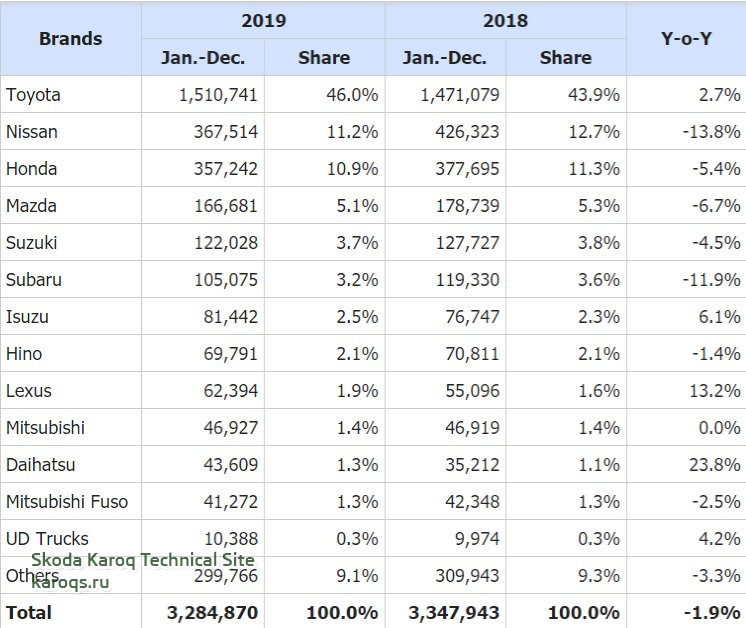
Task: Click Mitsubishi Fuso 2019 value 41,272
Action: tap(231, 502)
